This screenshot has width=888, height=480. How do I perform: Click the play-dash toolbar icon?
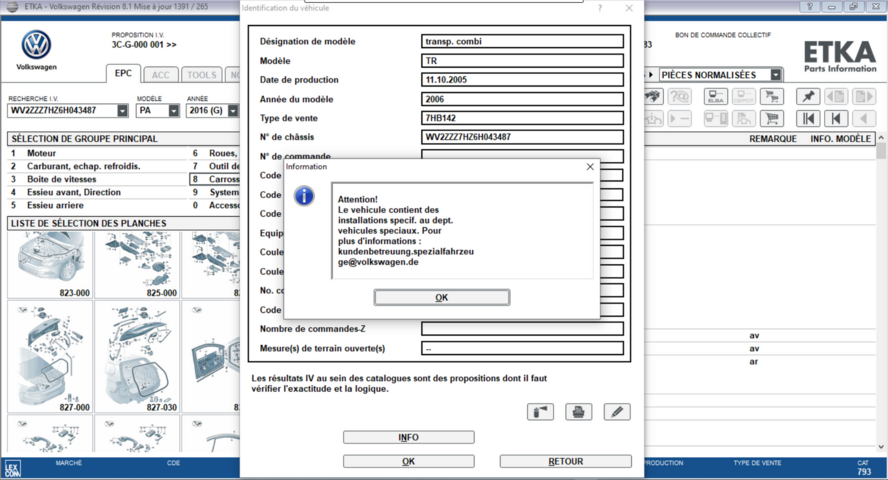click(679, 118)
